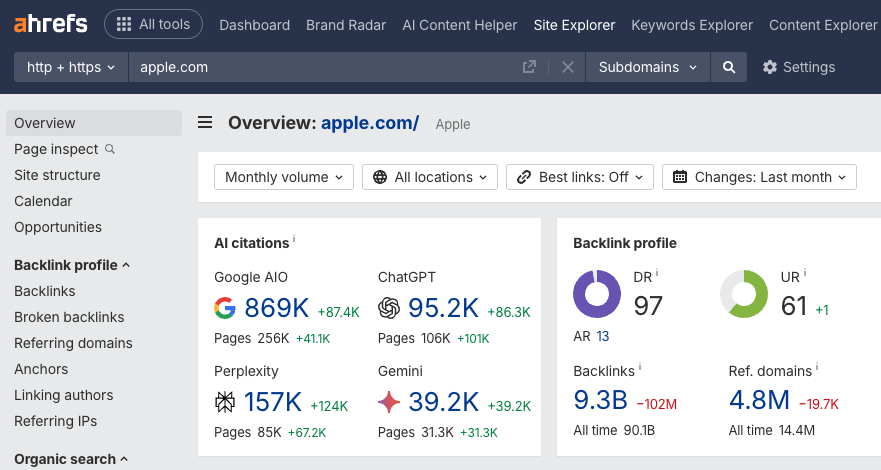The image size is (881, 470).
Task: Open the AR rank 13 link
Action: click(x=602, y=336)
